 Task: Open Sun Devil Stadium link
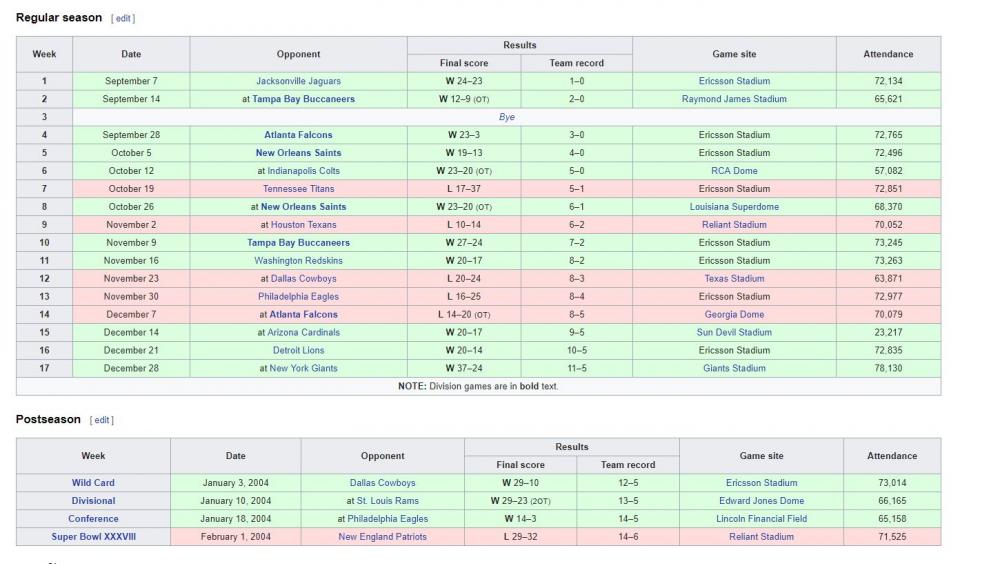(734, 333)
